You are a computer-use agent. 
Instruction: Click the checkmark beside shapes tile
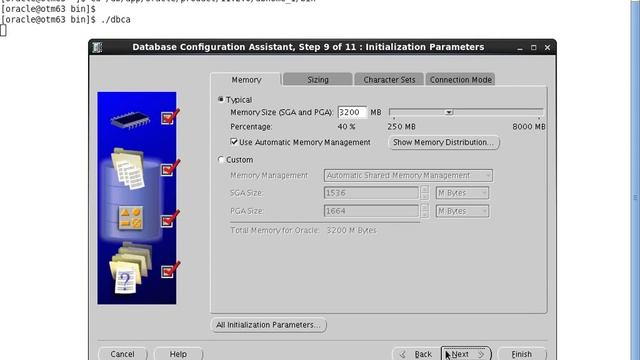tap(170, 219)
